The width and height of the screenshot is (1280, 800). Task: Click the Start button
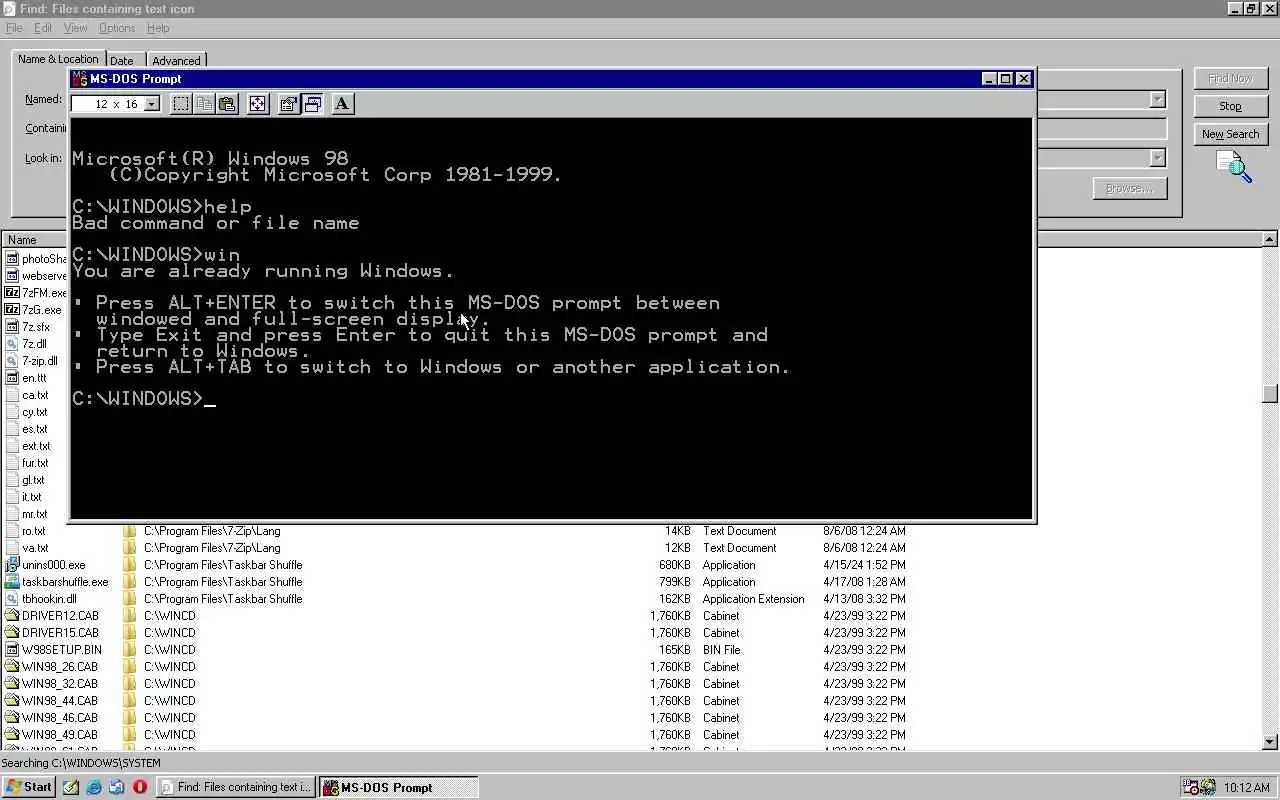pyautogui.click(x=29, y=787)
